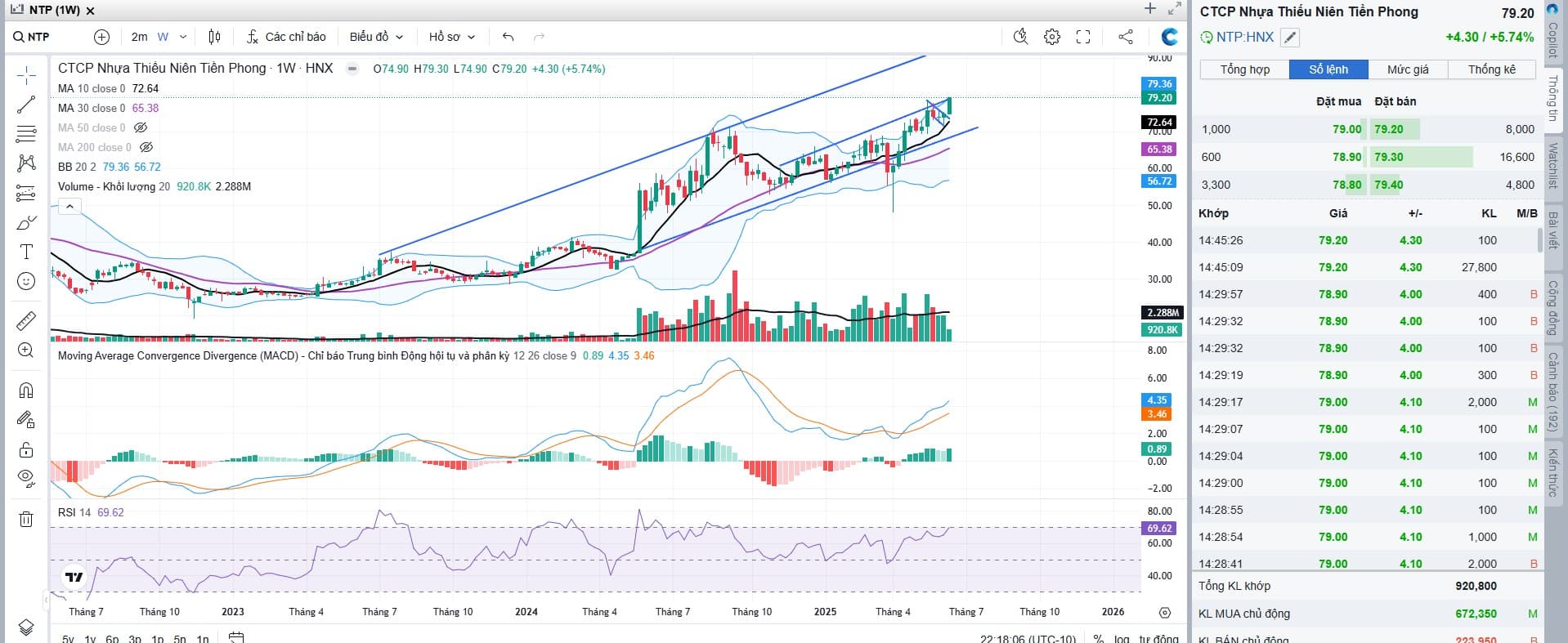Switch to the Mức giá tab
Screen dimensions: 1568x643
[1408, 69]
